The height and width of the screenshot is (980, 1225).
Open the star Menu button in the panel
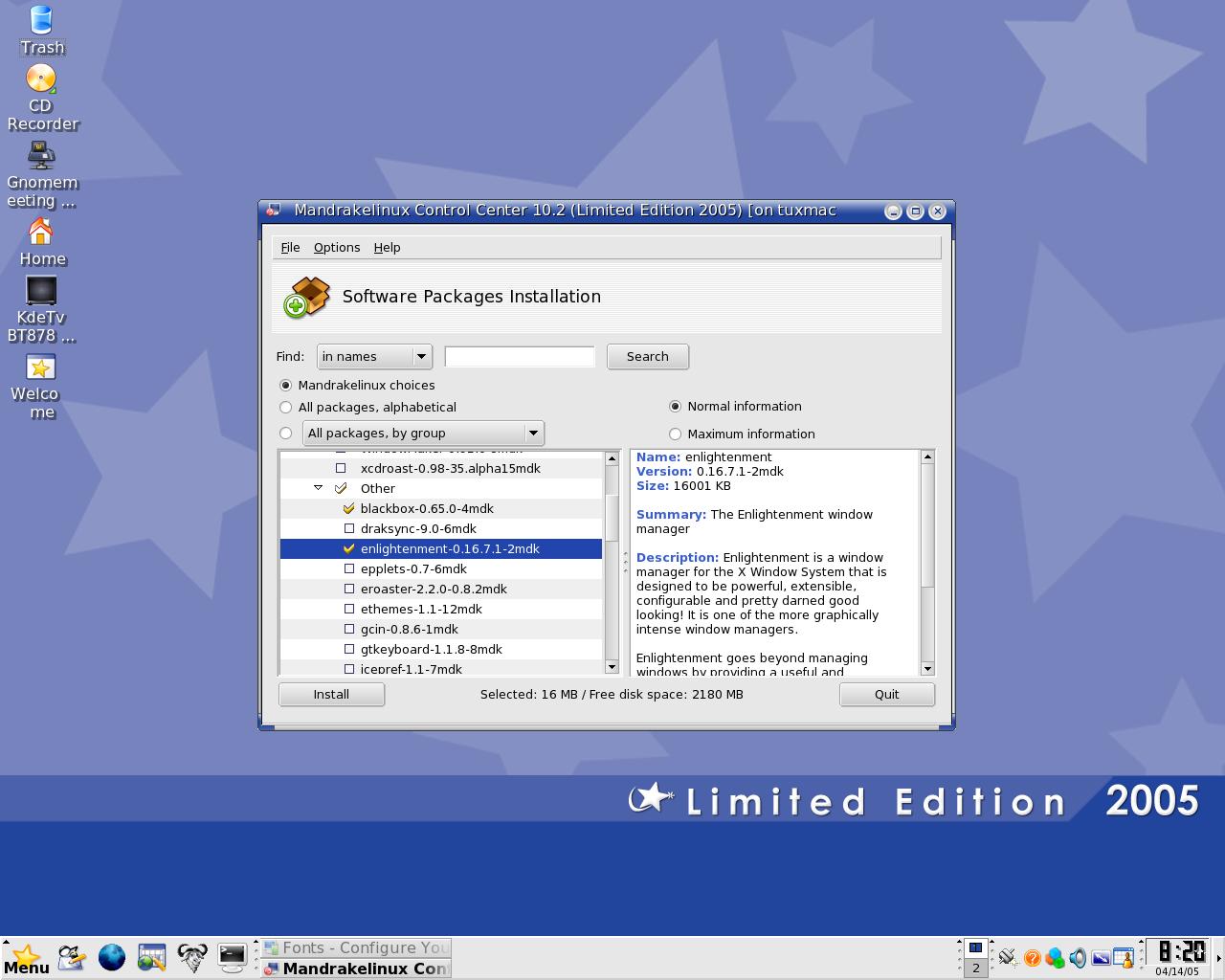click(x=26, y=958)
